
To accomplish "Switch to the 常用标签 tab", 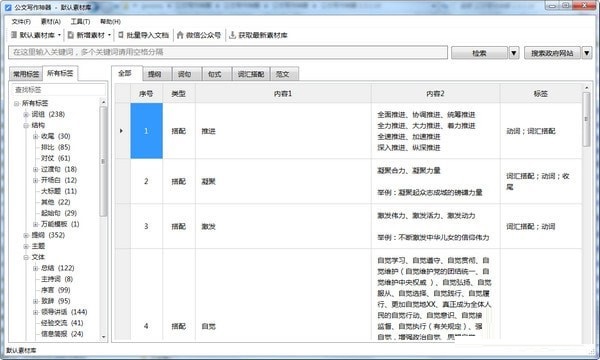I will tap(26, 74).
